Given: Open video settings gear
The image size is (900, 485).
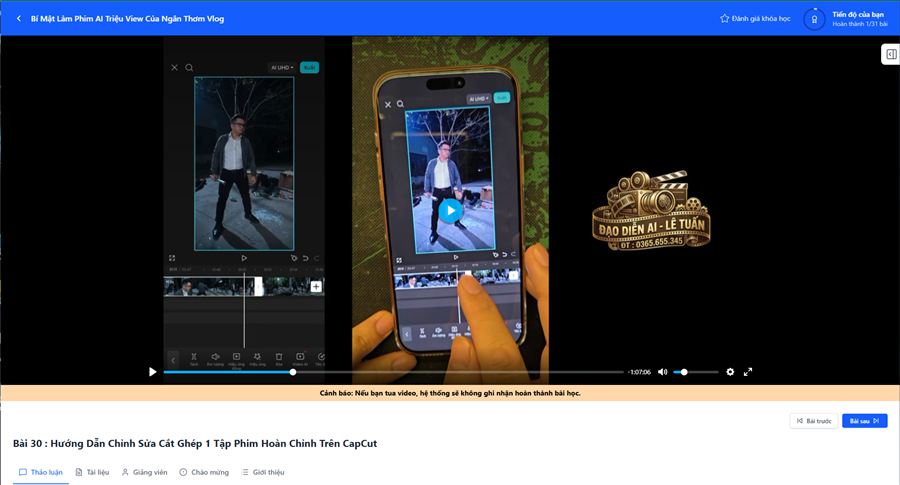Looking at the screenshot, I should coord(730,372).
